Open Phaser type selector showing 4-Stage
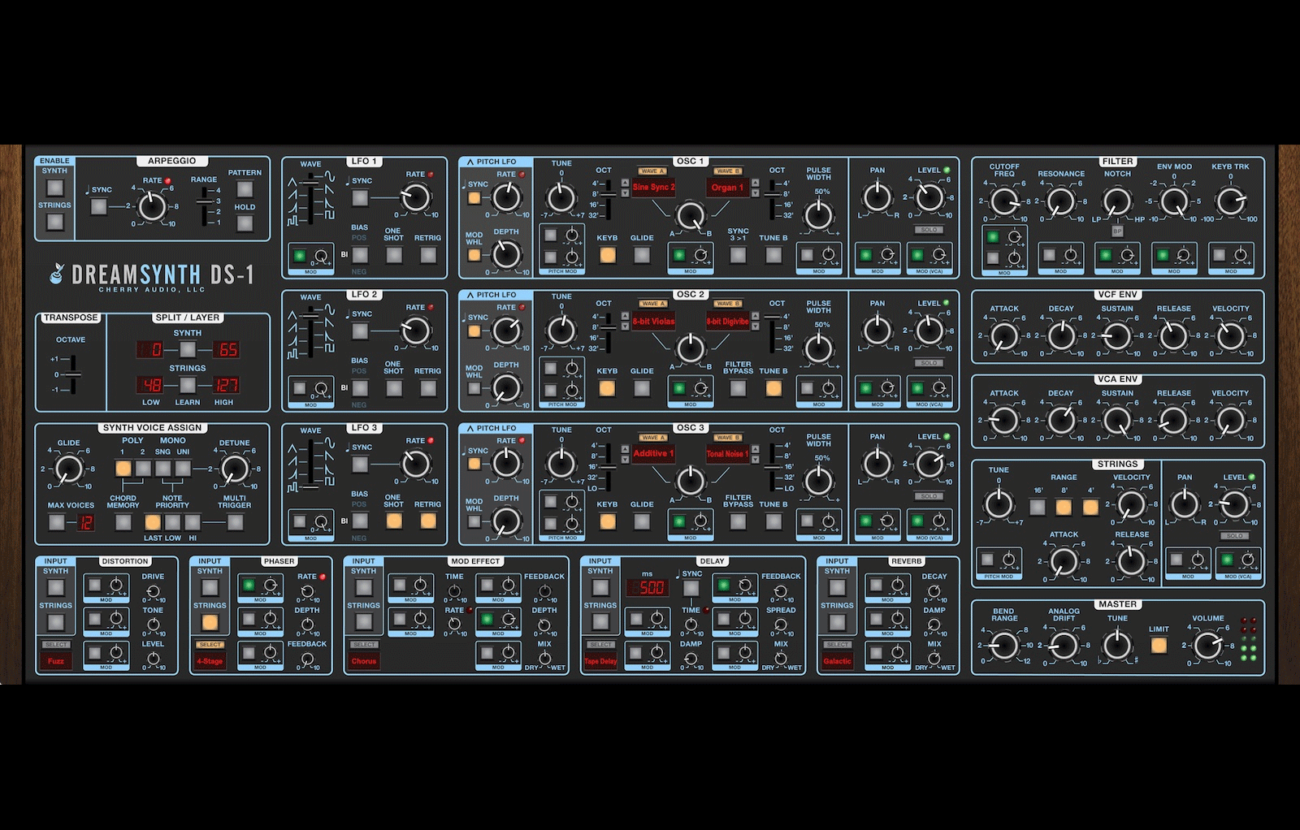This screenshot has height=830, width=1300. pos(210,661)
